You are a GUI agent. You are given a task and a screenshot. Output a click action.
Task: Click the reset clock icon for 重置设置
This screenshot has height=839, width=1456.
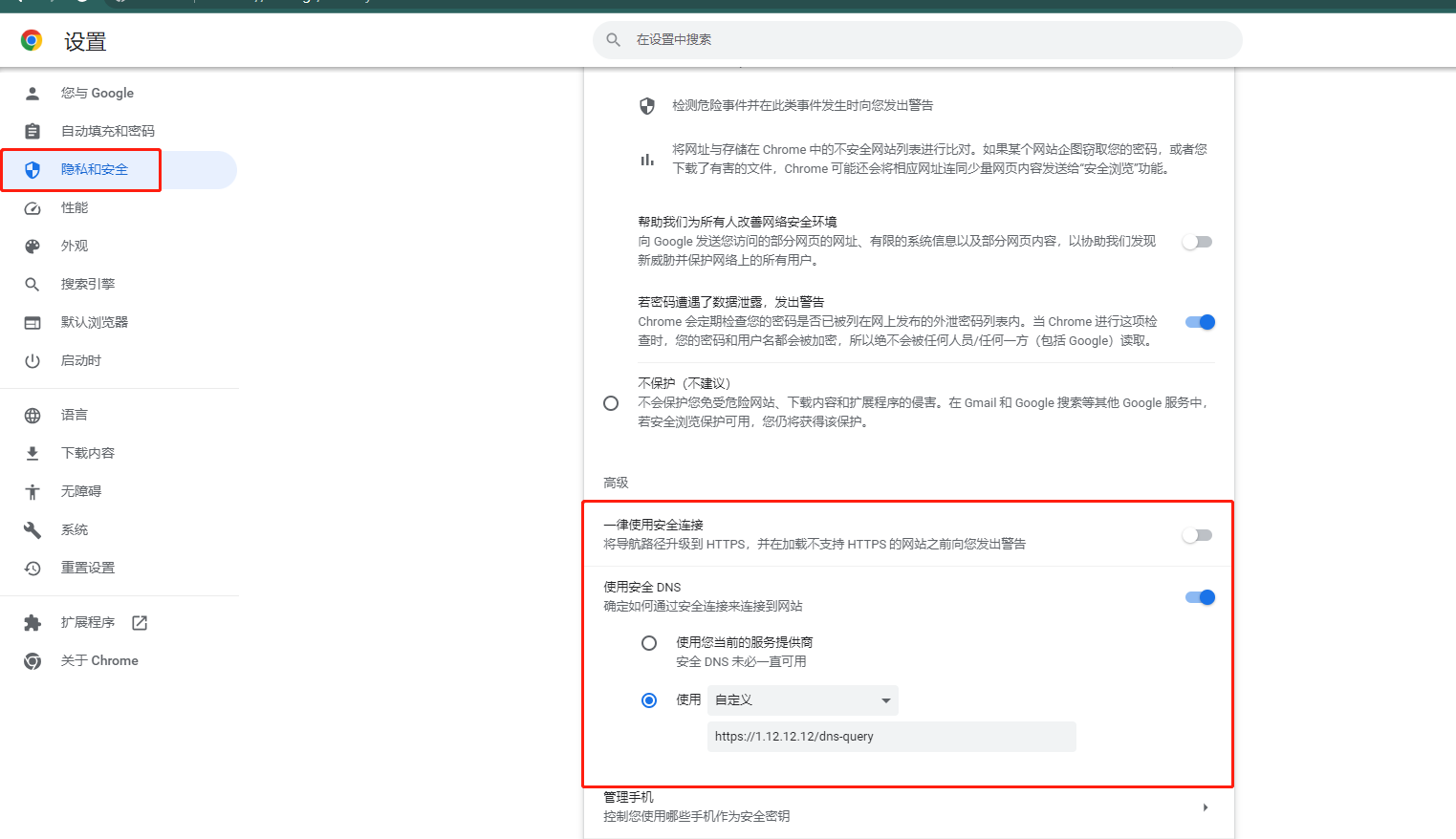33,568
